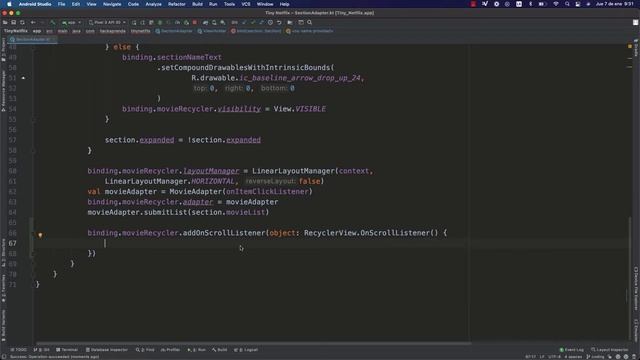Click 'View.VISIBLE' on line 54

(299, 109)
